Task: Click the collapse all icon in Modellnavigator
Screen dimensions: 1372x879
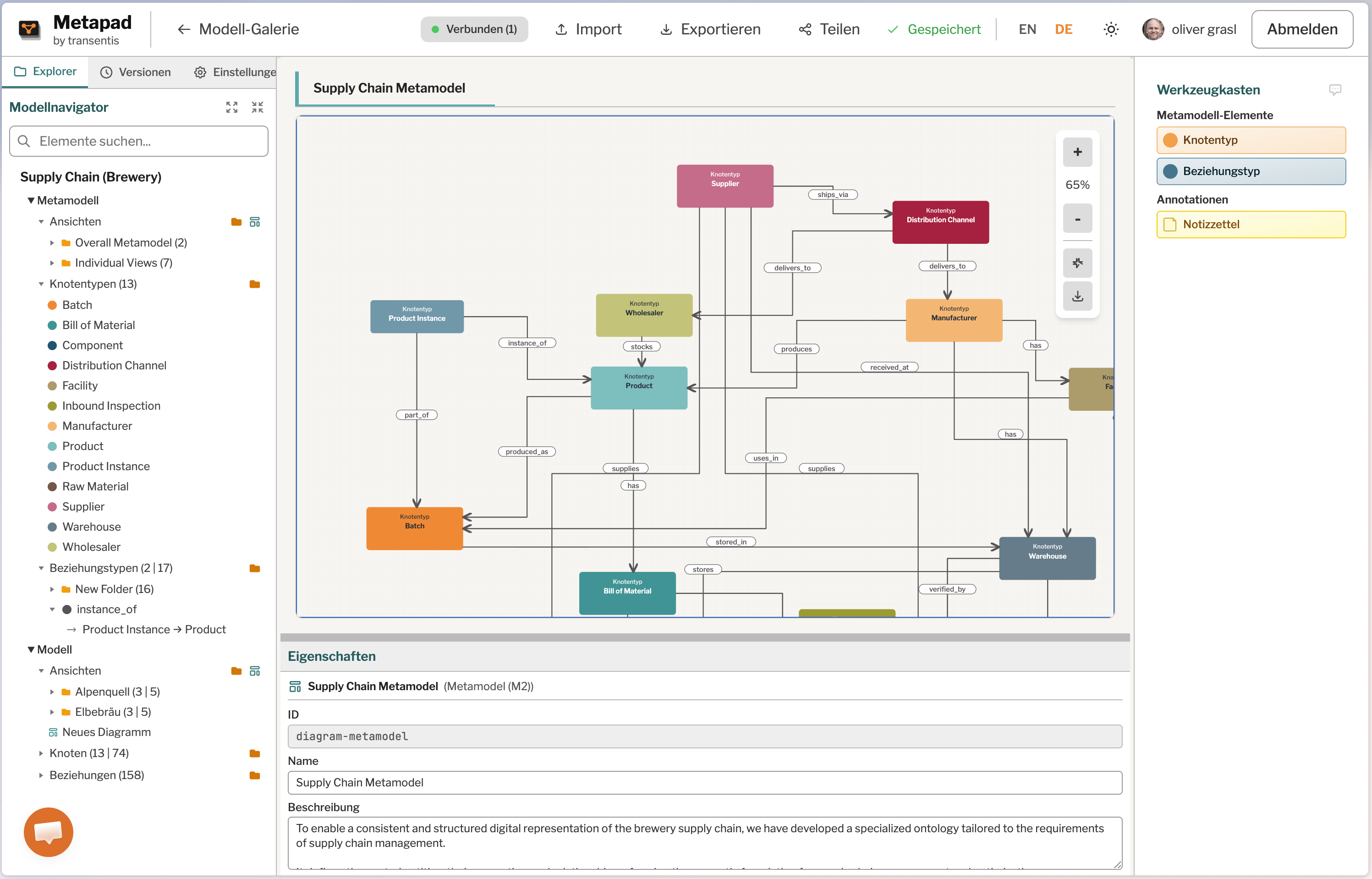Action: (258, 107)
